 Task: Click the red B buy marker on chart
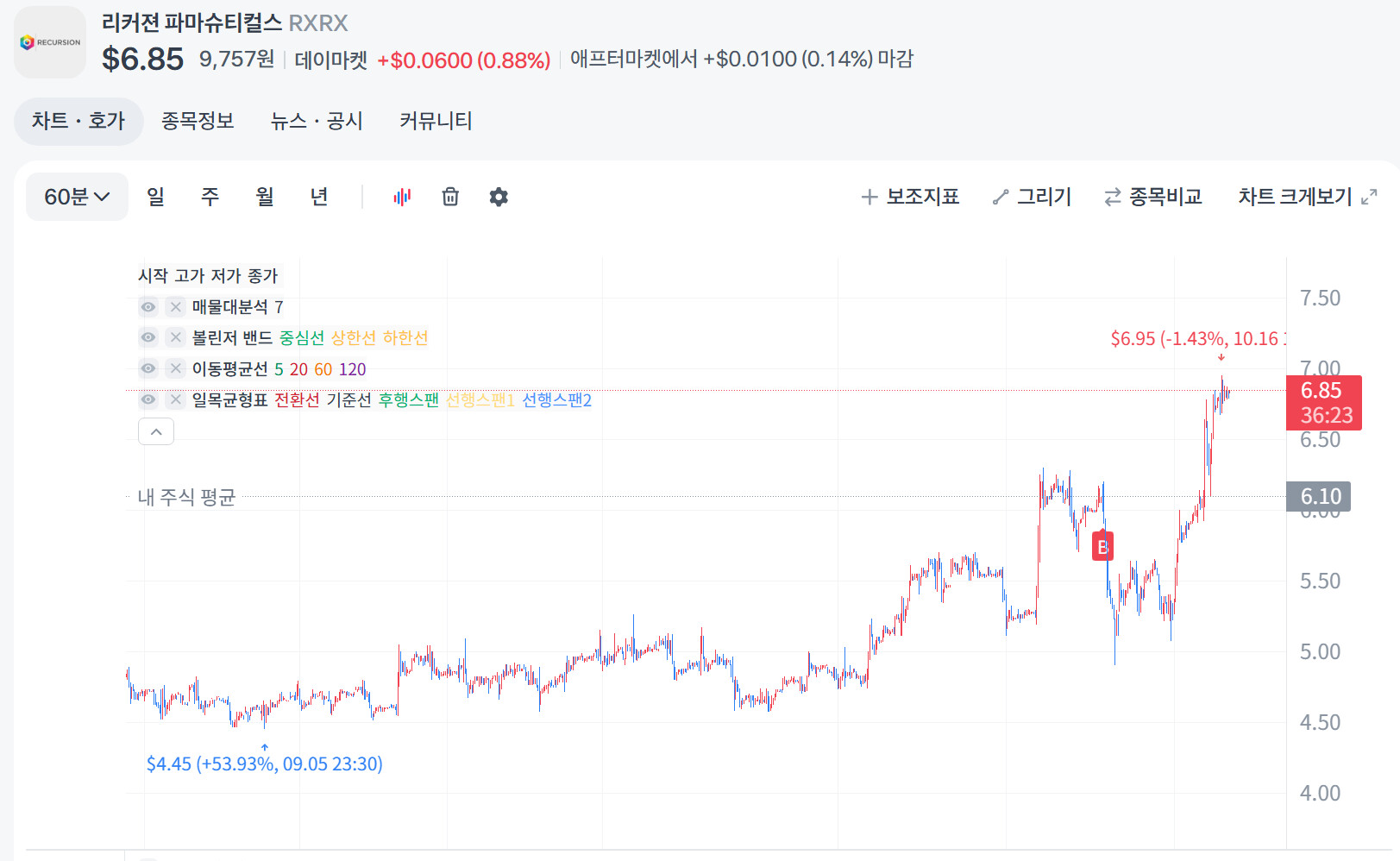(x=1102, y=546)
